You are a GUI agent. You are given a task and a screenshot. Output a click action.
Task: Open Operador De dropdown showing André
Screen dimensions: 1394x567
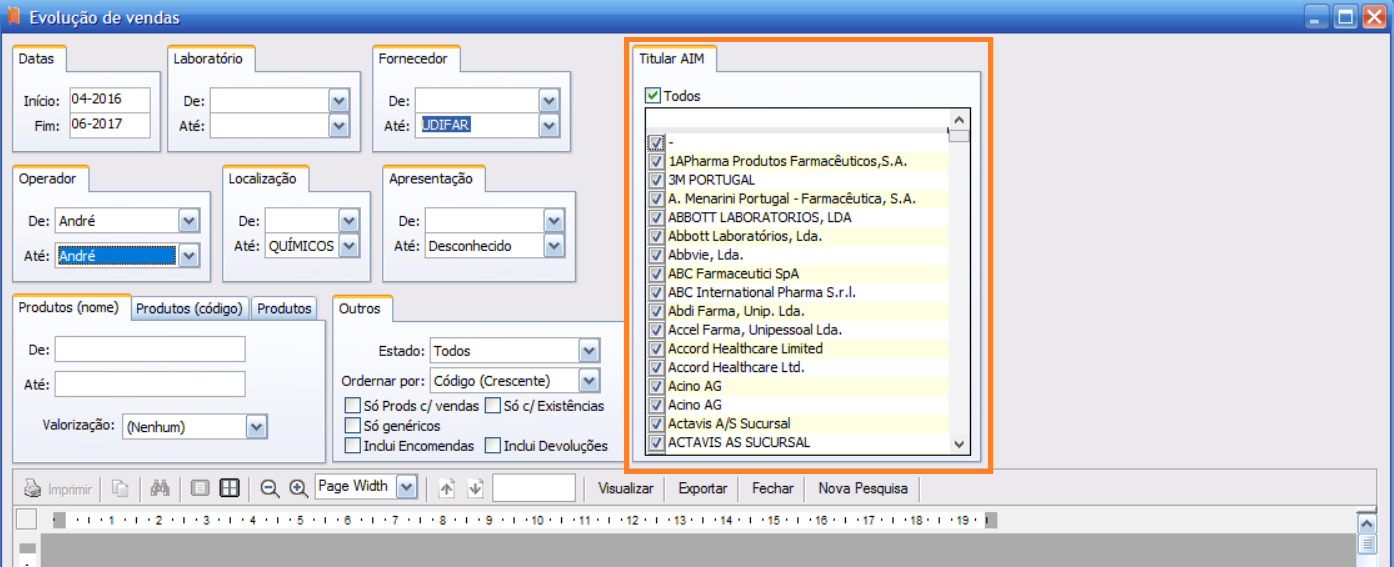coord(188,221)
